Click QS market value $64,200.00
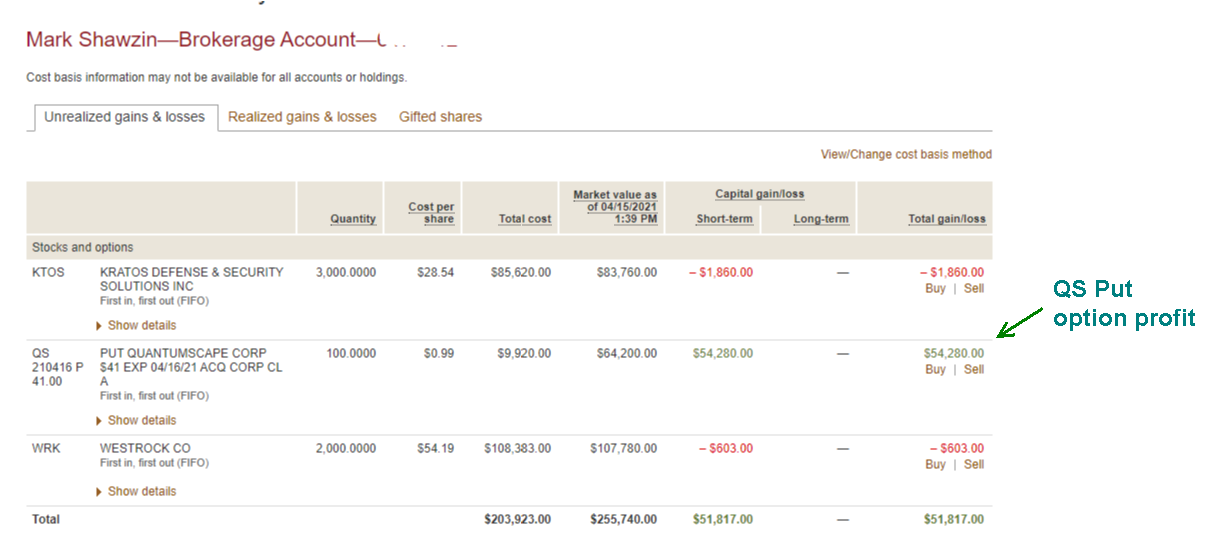Image resolution: width=1212 pixels, height=548 pixels. [627, 353]
